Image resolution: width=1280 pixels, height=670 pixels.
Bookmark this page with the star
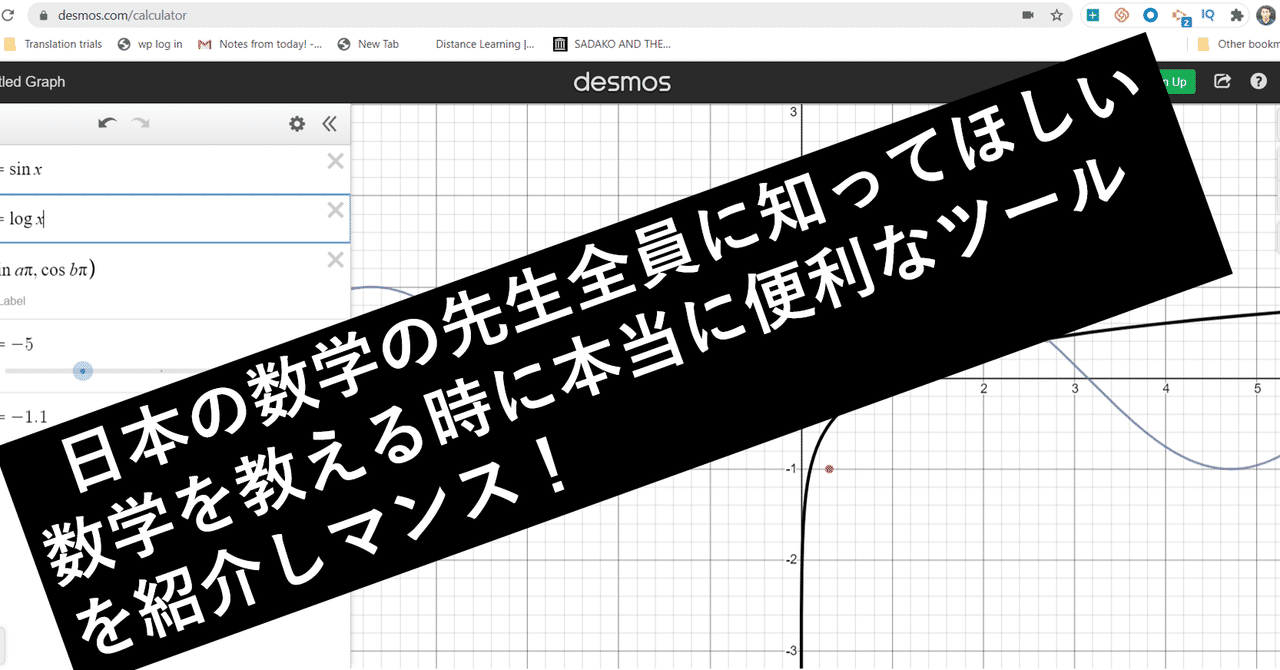[1056, 15]
